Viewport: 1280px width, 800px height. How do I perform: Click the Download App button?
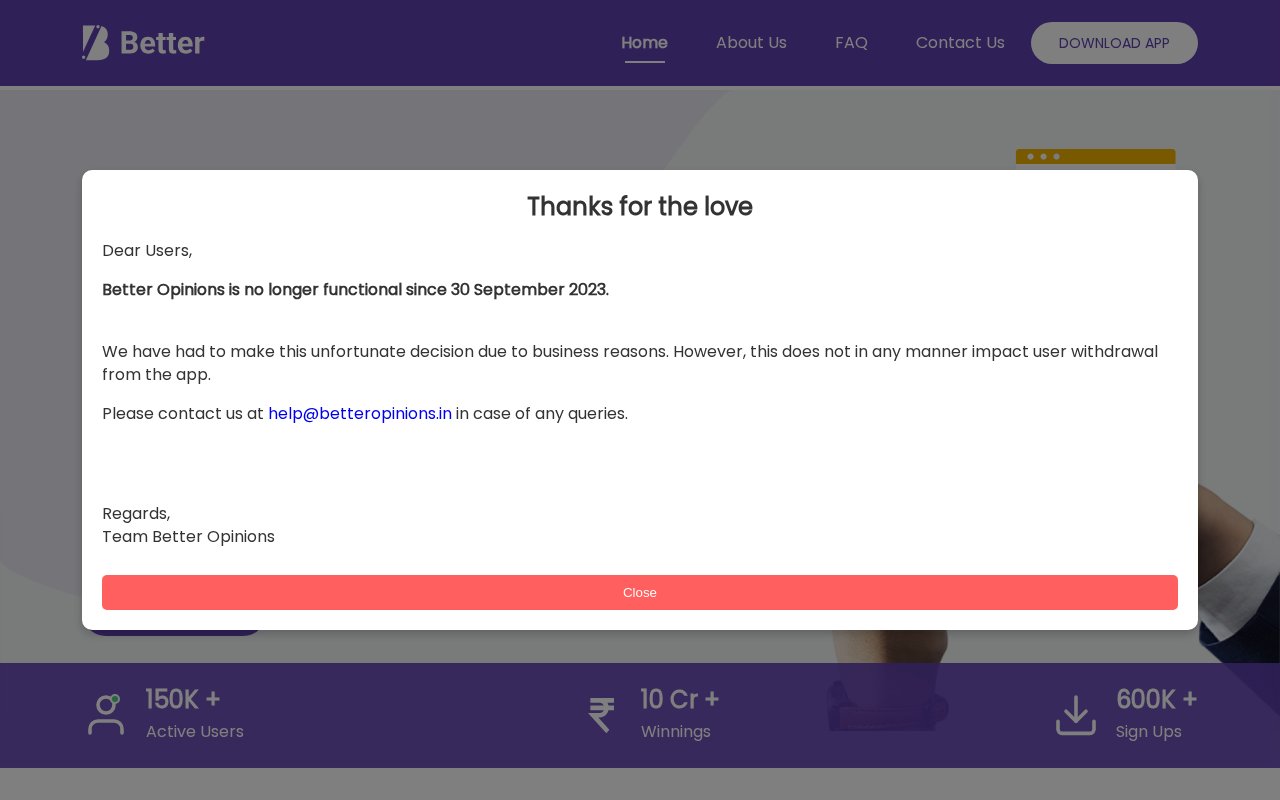click(1114, 43)
